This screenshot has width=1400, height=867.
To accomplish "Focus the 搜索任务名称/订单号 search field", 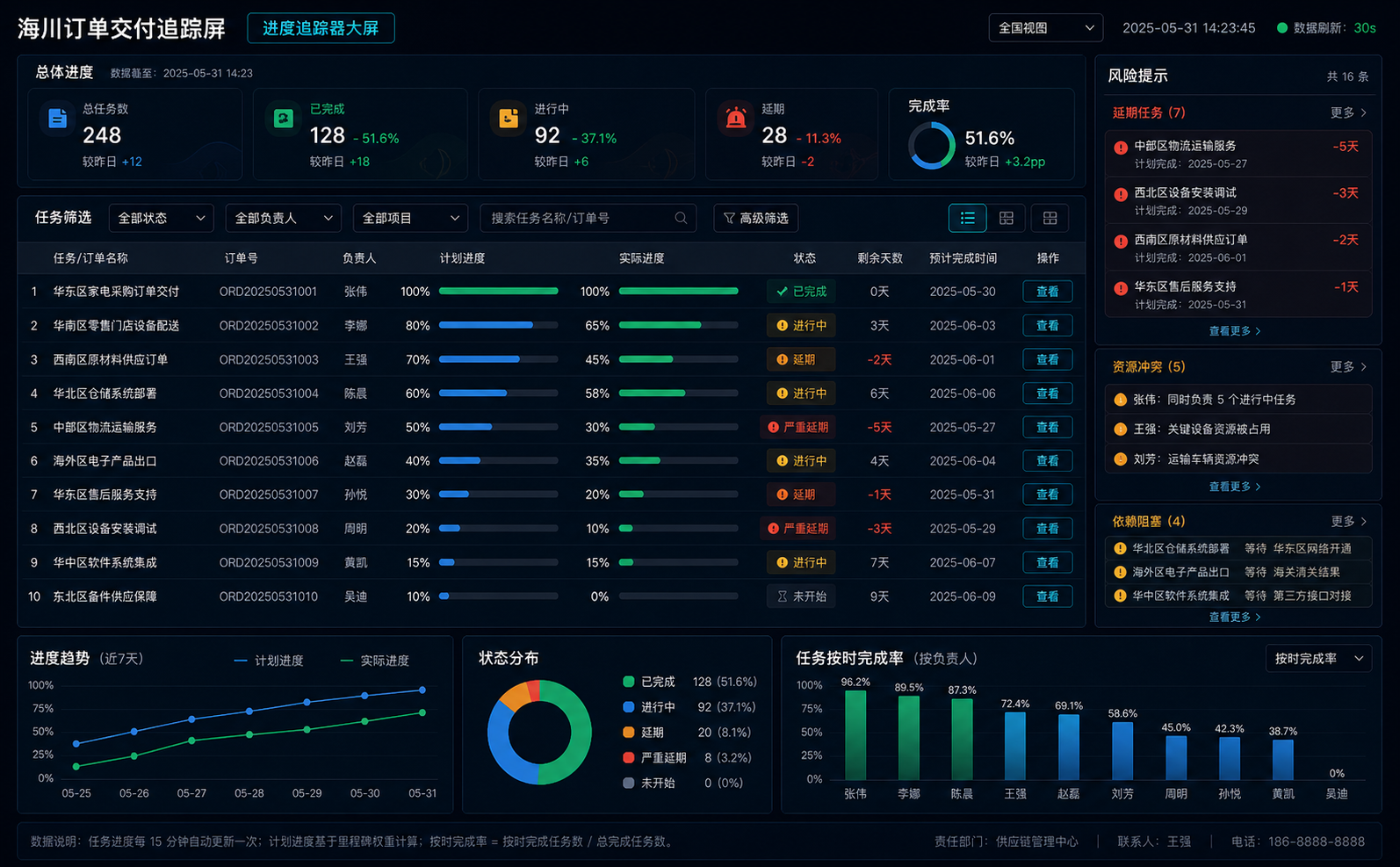I will [588, 218].
